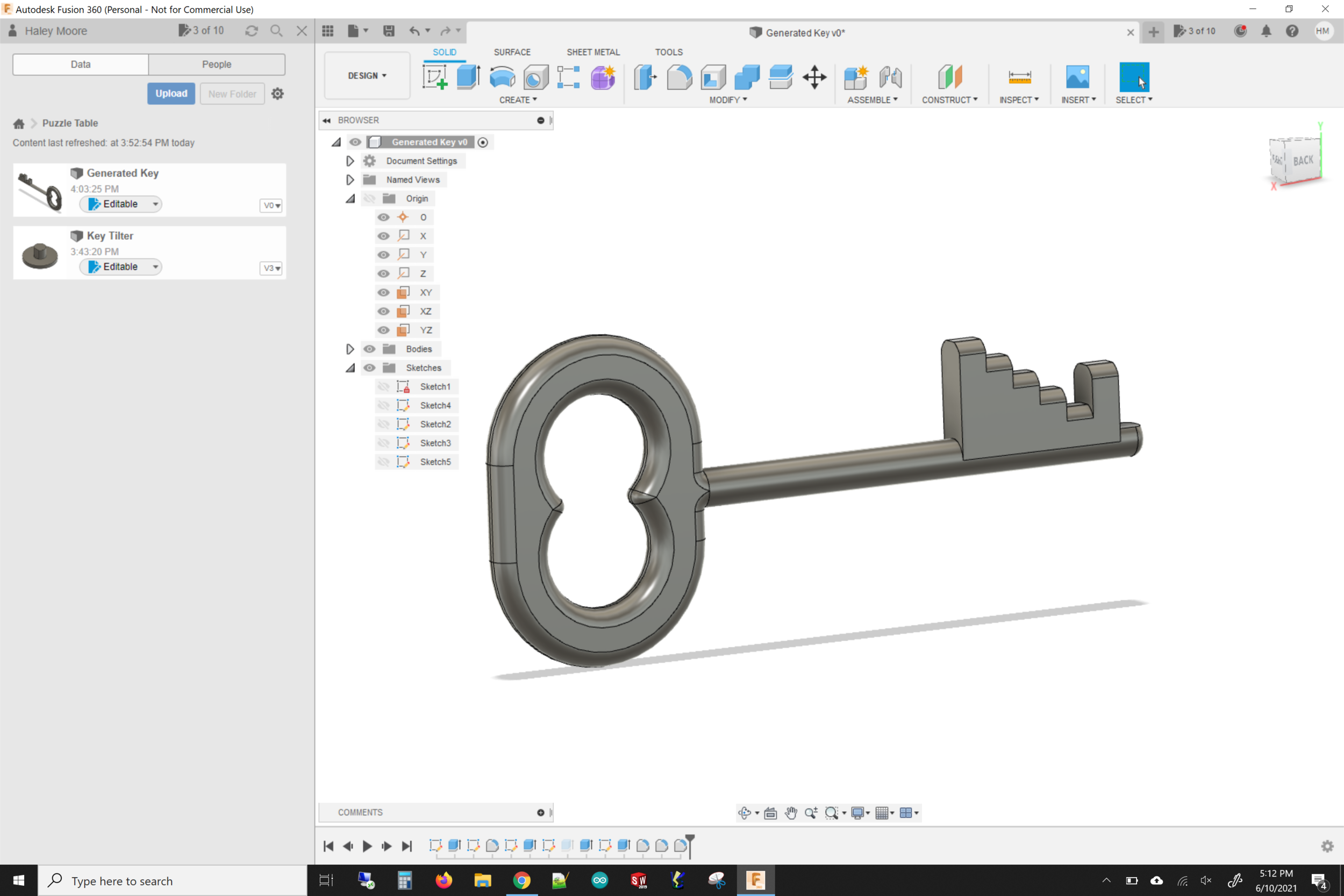Screen dimensions: 1344x896
Task: Collapse the Origin folder
Action: point(350,198)
